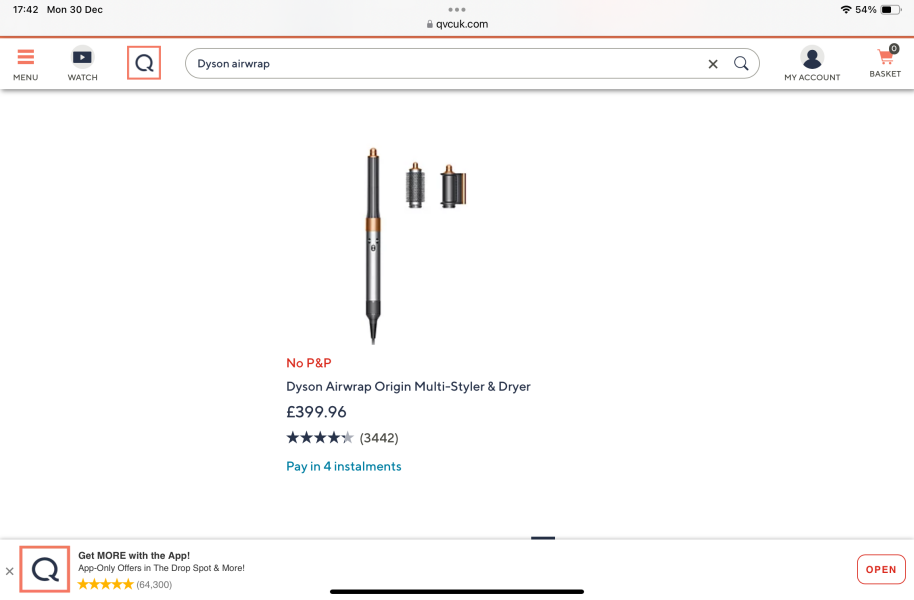
Task: Tap the battery status indicator
Action: point(890,10)
